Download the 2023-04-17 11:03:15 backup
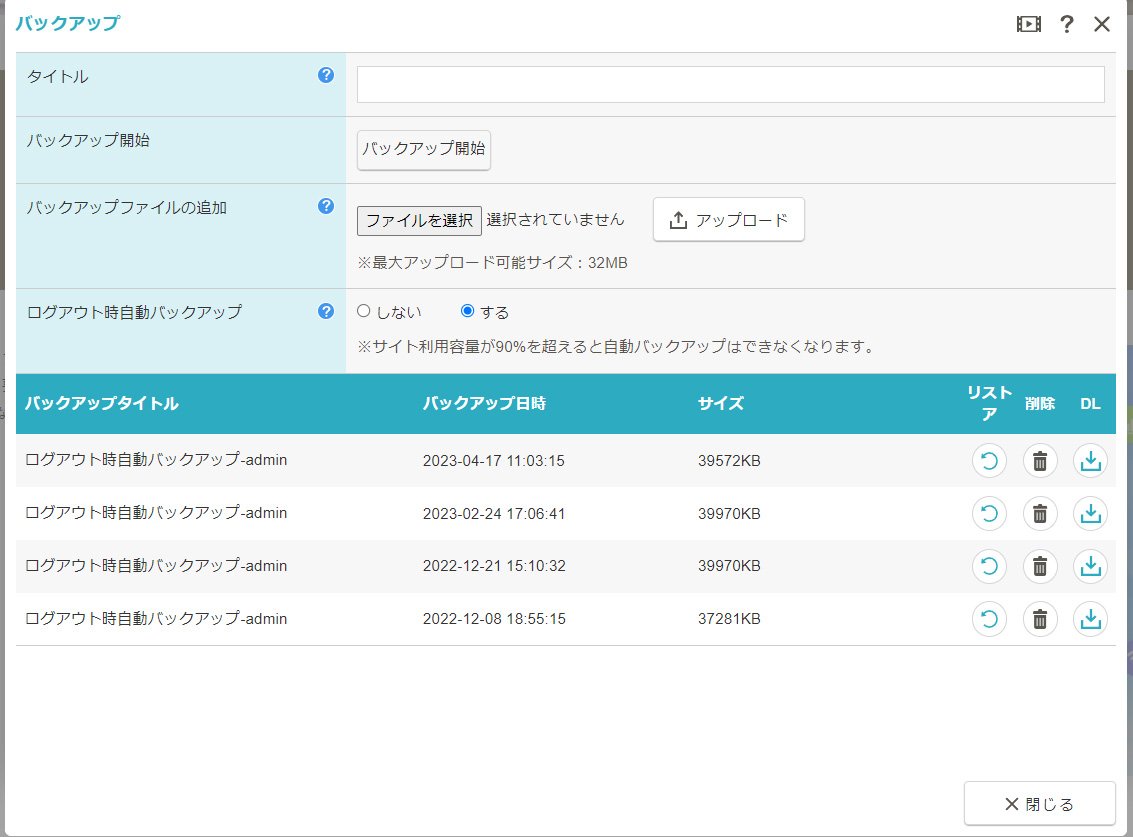Image resolution: width=1133 pixels, height=837 pixels. tap(1090, 460)
